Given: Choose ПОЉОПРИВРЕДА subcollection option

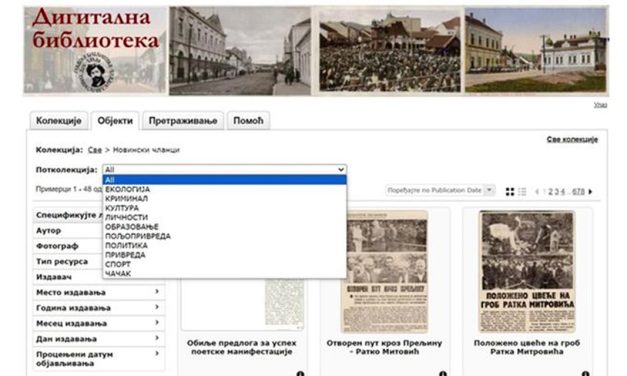Looking at the screenshot, I should [224, 236].
